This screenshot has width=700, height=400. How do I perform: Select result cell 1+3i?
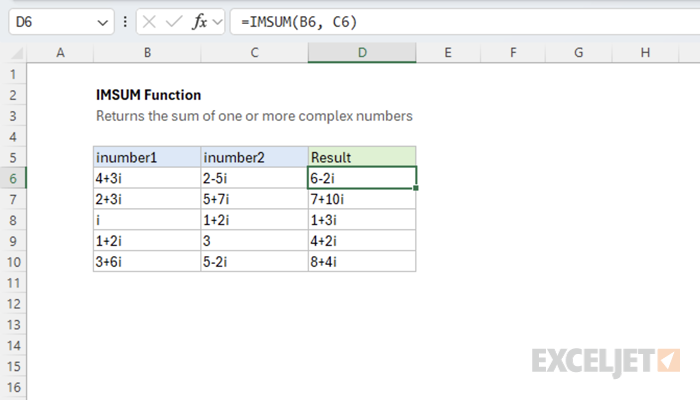[362, 220]
